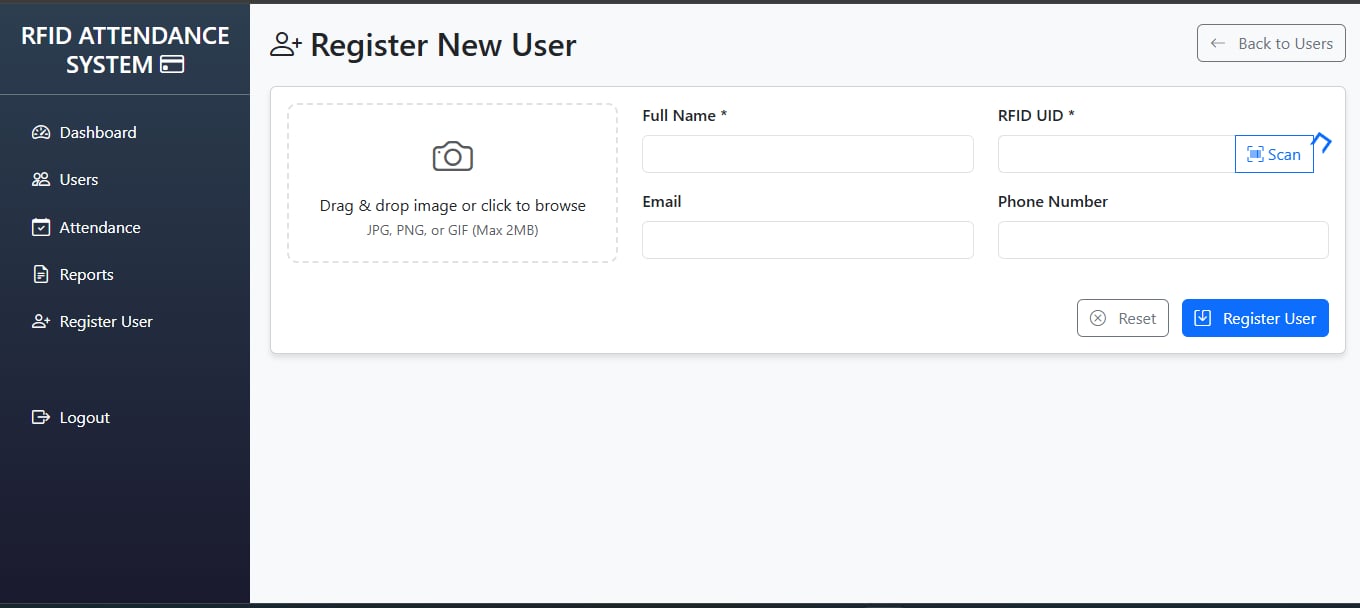Go back via Back to Users
The width and height of the screenshot is (1360, 608).
tap(1271, 43)
